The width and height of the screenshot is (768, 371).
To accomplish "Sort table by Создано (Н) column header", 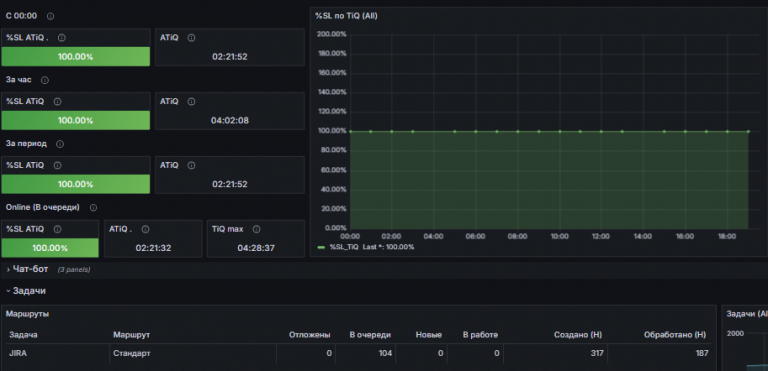I will pos(578,335).
